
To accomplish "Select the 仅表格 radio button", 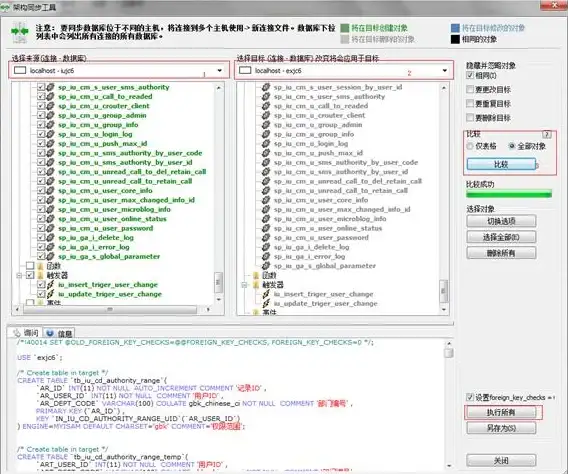I will (470, 146).
